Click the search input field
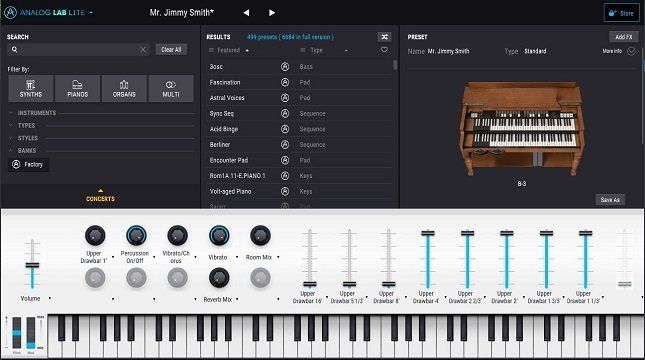This screenshot has height=360, width=645. click(78, 50)
